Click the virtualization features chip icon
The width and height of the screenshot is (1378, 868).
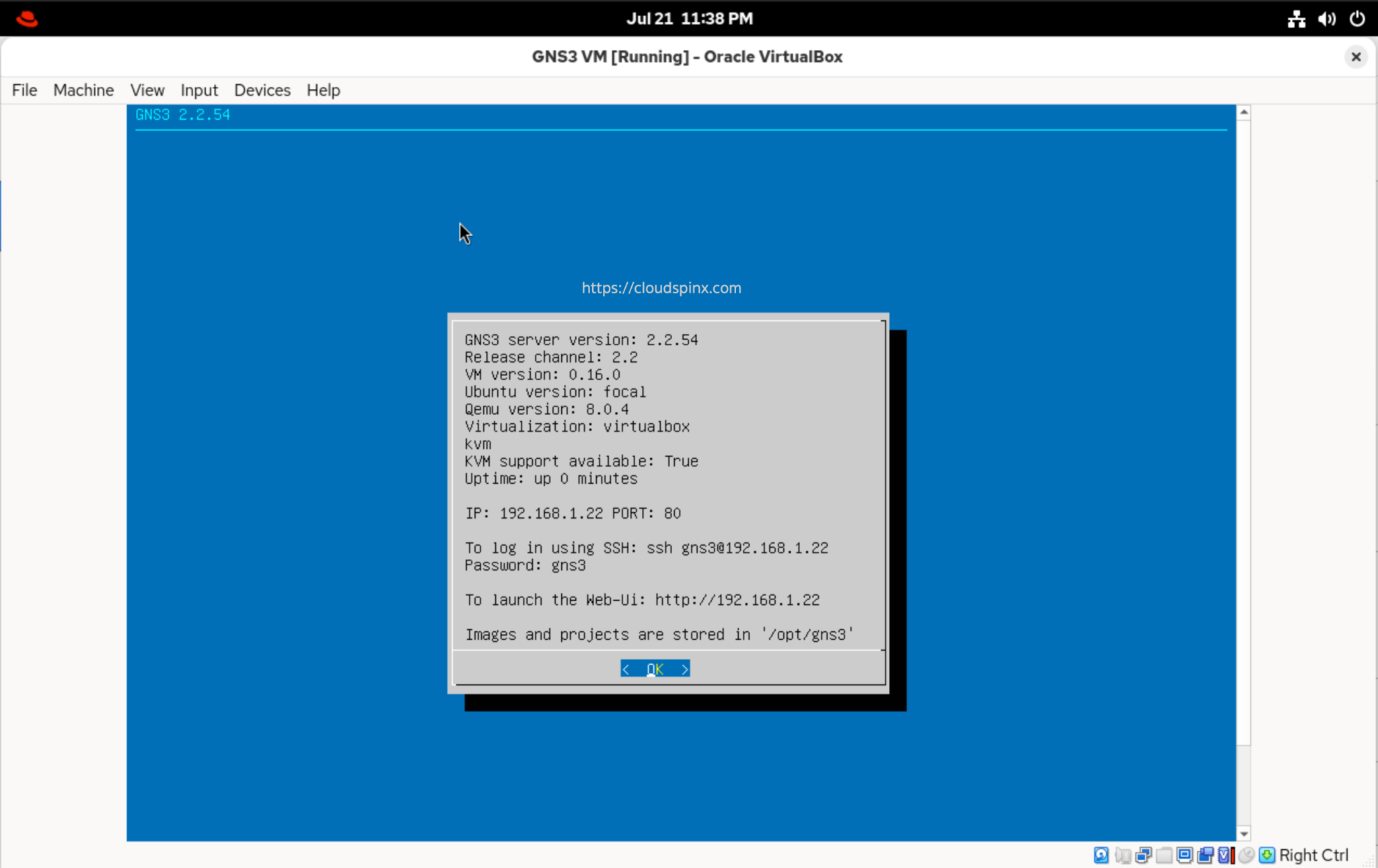[1225, 855]
